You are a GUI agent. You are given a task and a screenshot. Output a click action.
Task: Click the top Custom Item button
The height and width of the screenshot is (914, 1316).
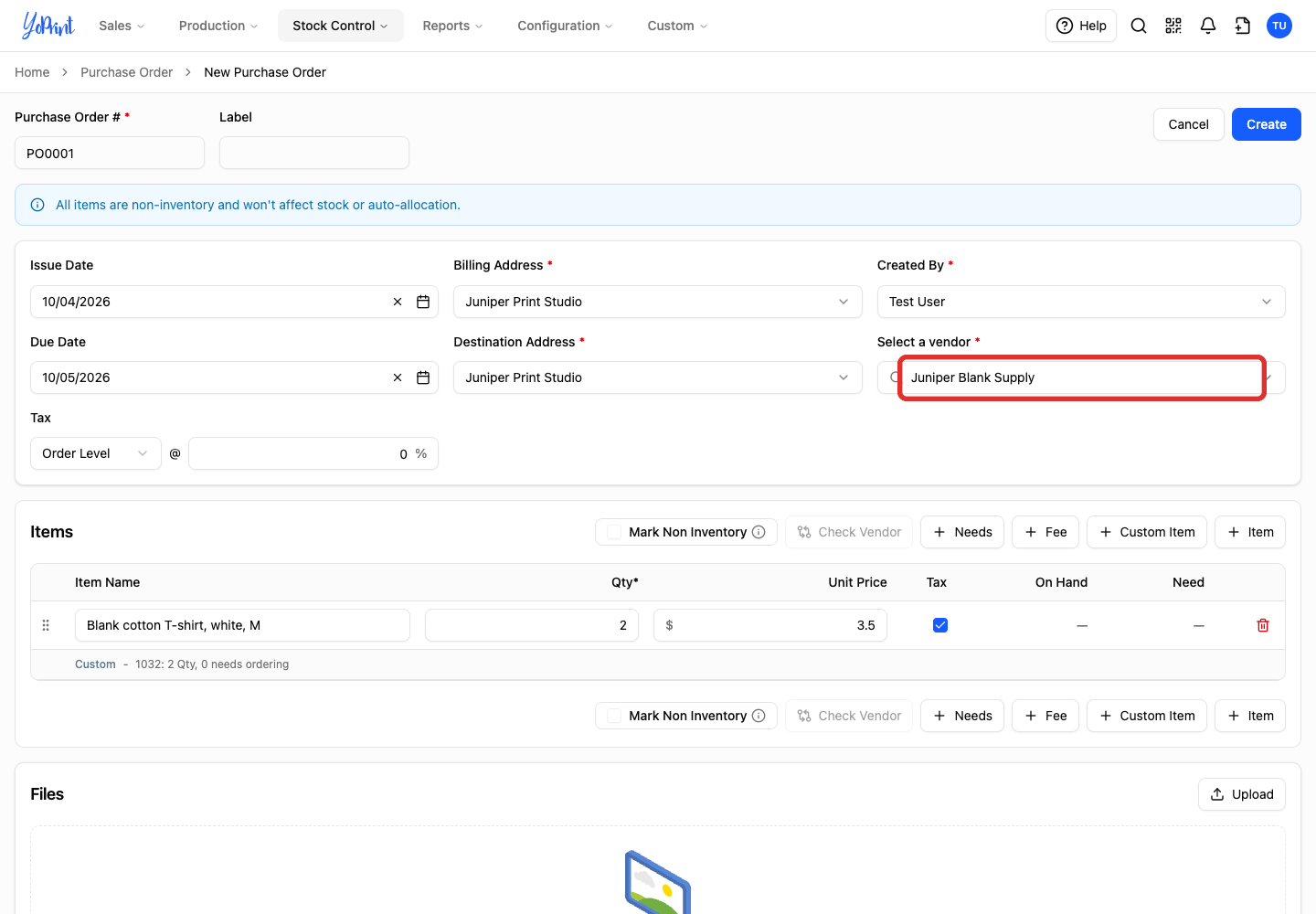pyautogui.click(x=1147, y=532)
